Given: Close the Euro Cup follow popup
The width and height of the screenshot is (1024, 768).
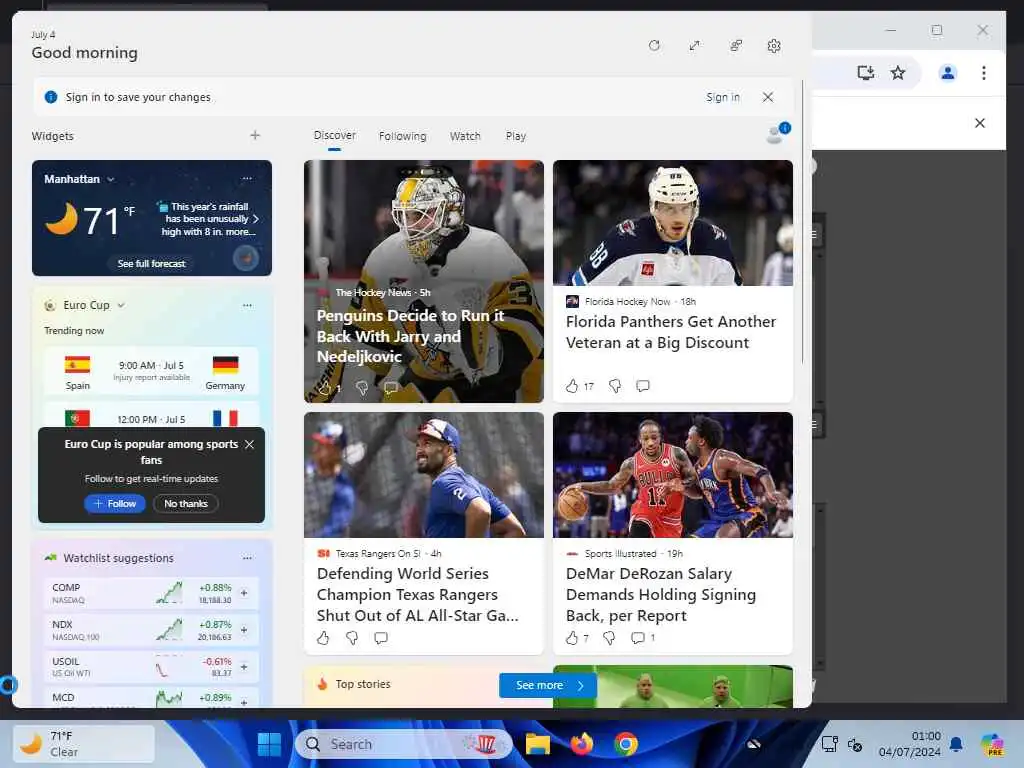Looking at the screenshot, I should pyautogui.click(x=249, y=444).
